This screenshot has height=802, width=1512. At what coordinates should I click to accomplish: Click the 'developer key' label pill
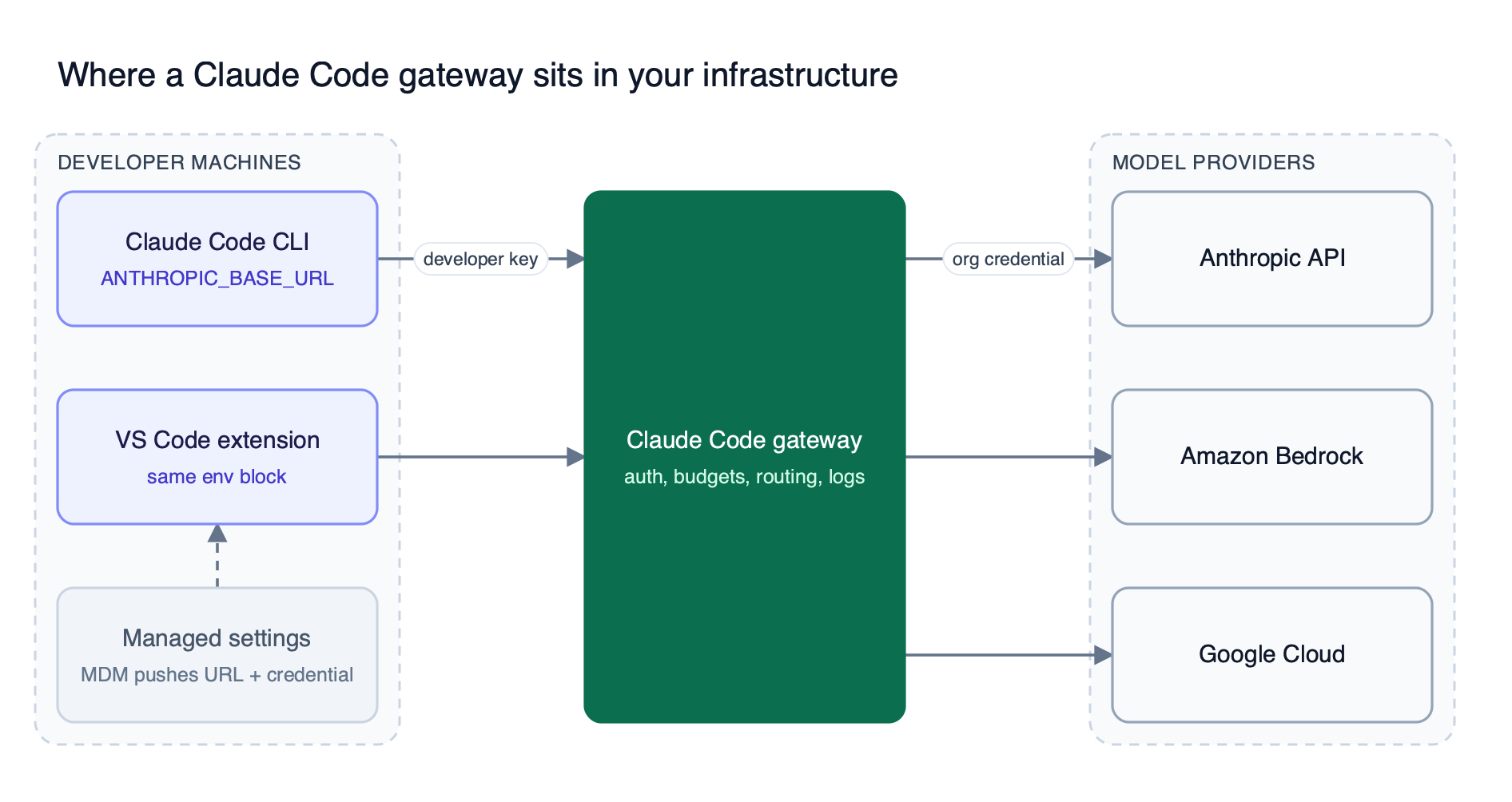click(480, 259)
